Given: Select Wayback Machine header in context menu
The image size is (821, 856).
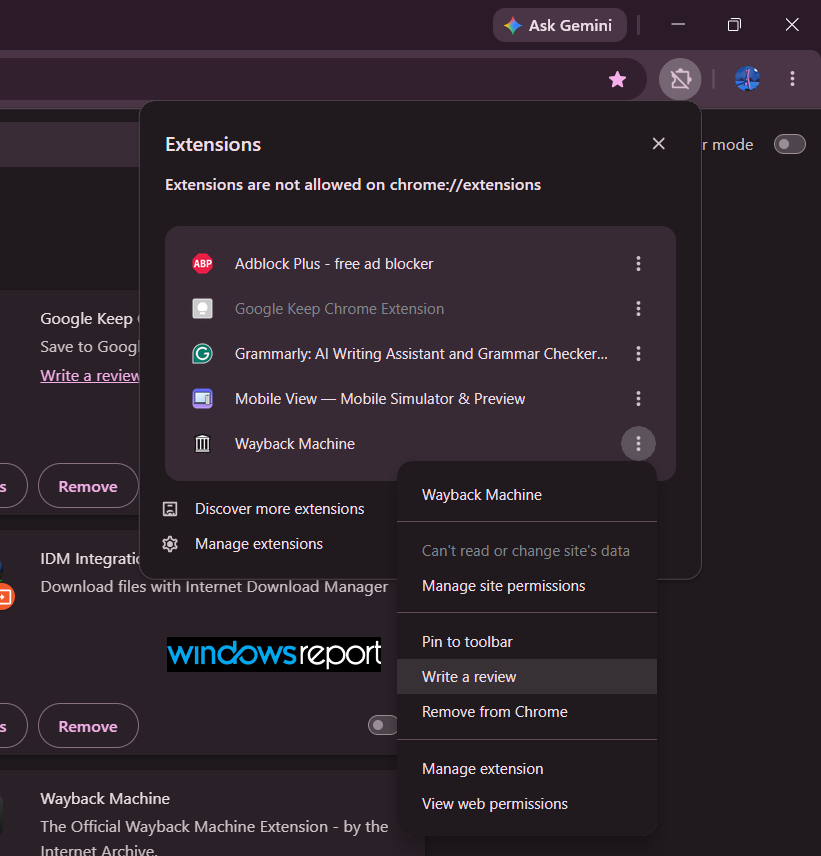Looking at the screenshot, I should tap(482, 495).
